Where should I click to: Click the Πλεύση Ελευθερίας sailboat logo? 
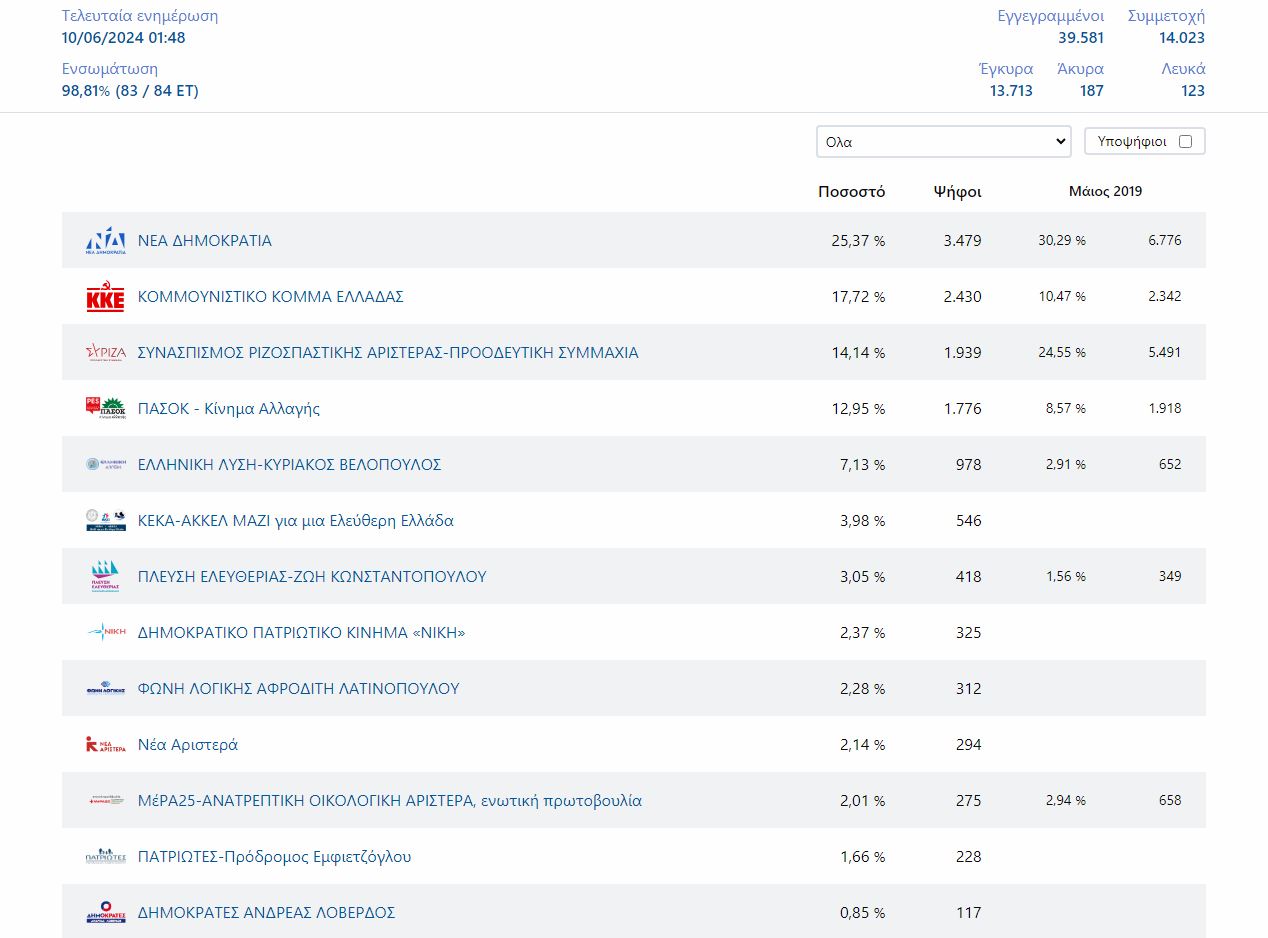coord(105,577)
